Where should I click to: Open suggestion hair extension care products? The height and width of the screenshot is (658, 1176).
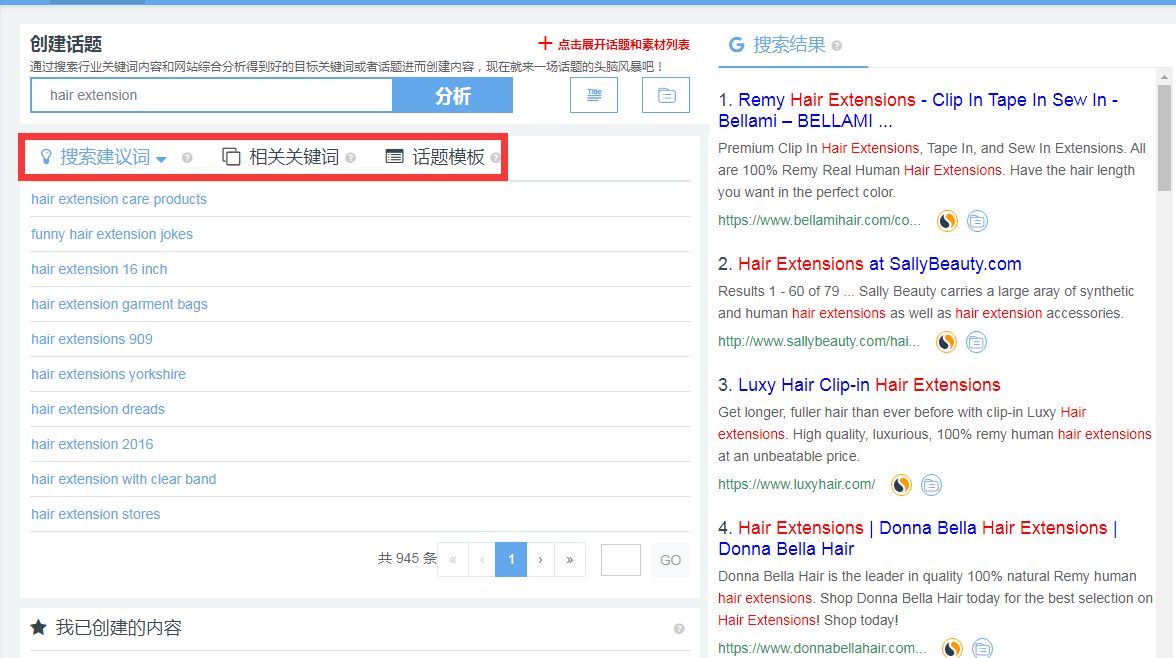(118, 199)
